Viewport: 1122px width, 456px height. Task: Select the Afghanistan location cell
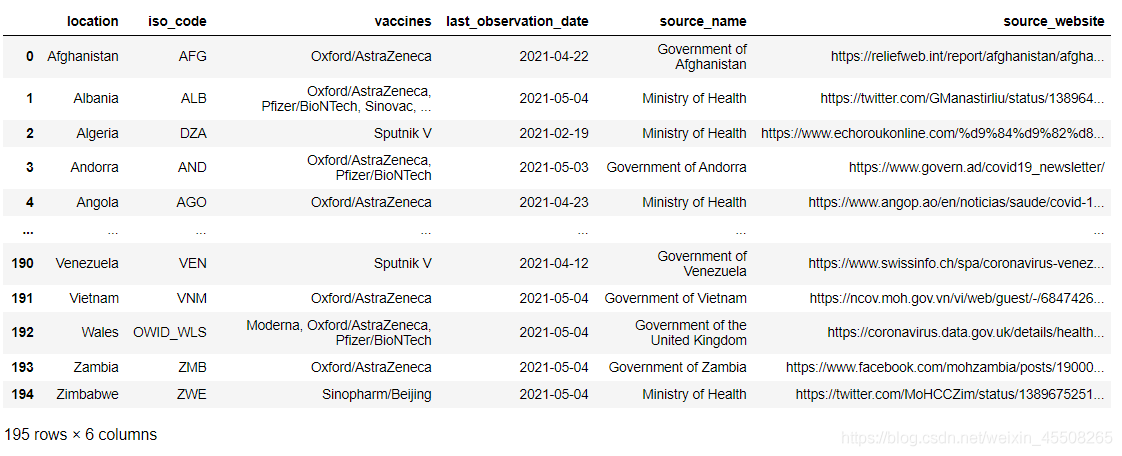pos(82,57)
